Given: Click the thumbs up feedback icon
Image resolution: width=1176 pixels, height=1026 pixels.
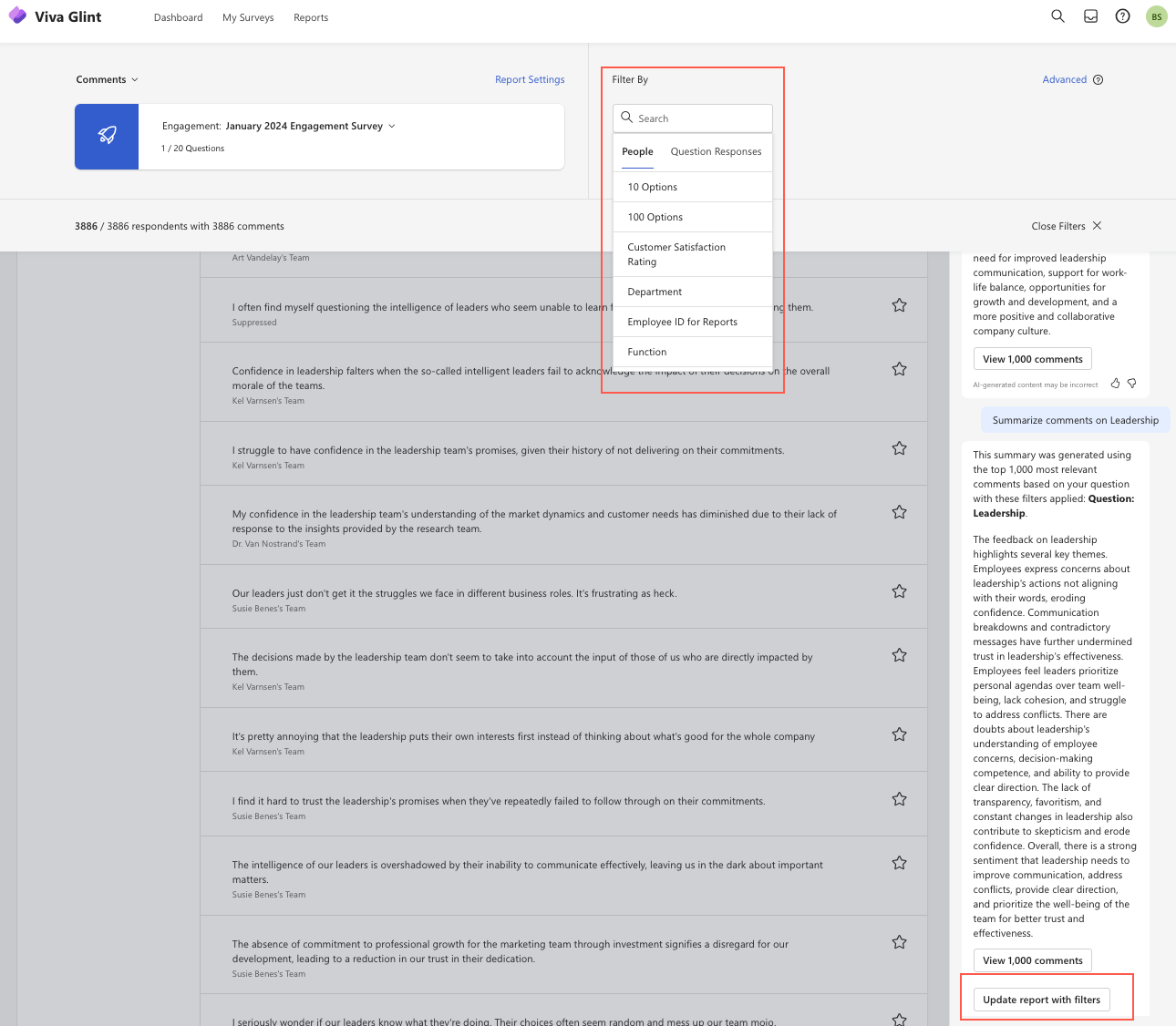Looking at the screenshot, I should [1115, 384].
